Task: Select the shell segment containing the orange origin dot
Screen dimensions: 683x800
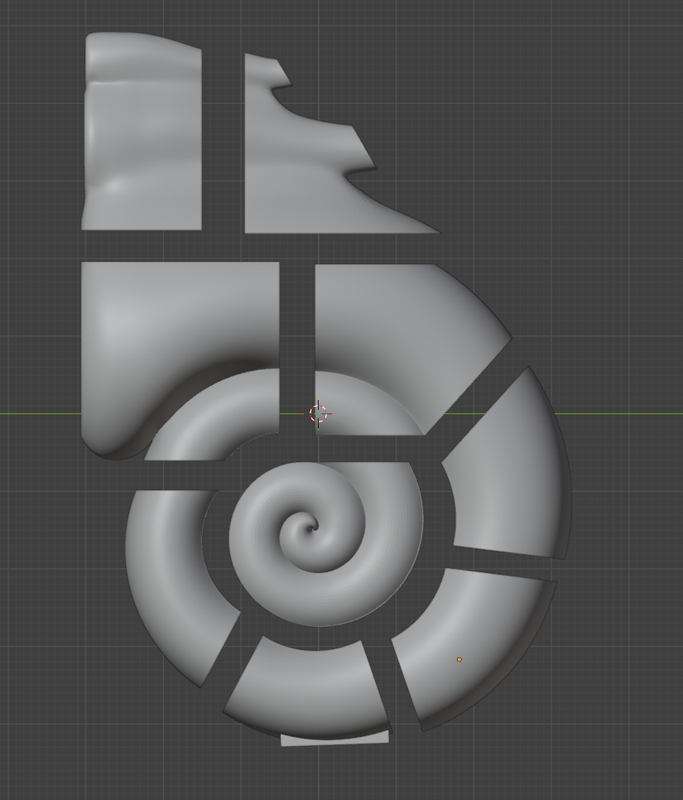Action: tap(472, 649)
